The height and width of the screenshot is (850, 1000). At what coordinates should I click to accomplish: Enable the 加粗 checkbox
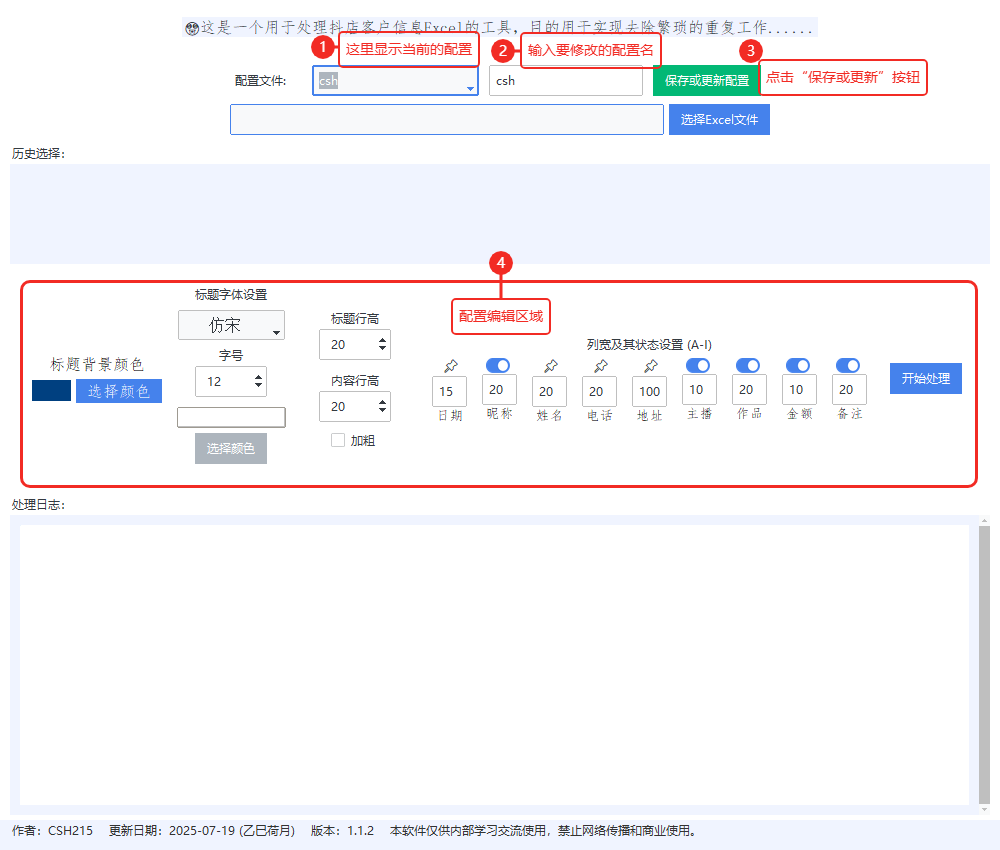pos(337,439)
